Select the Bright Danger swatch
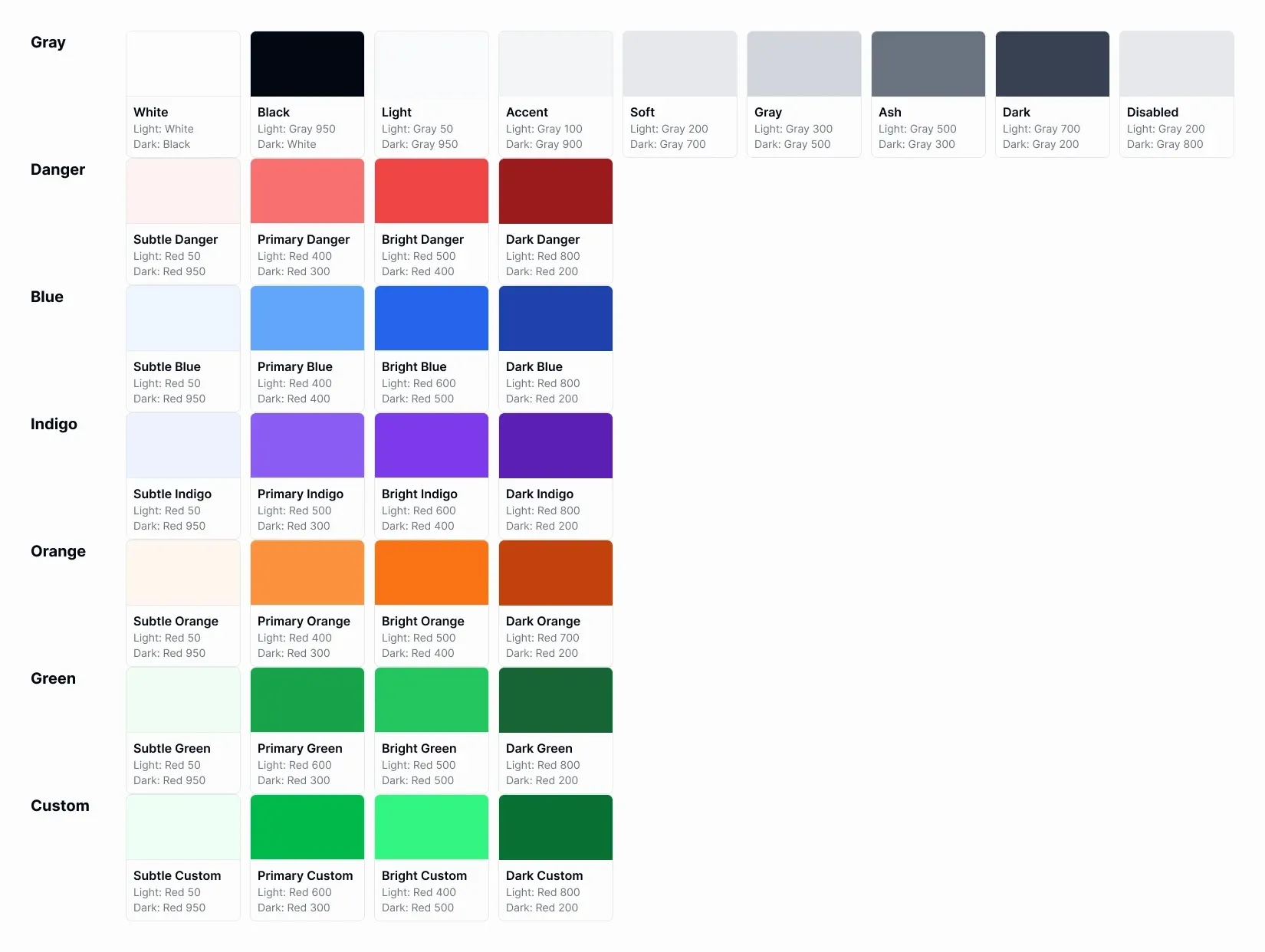1265x952 pixels. (x=432, y=191)
